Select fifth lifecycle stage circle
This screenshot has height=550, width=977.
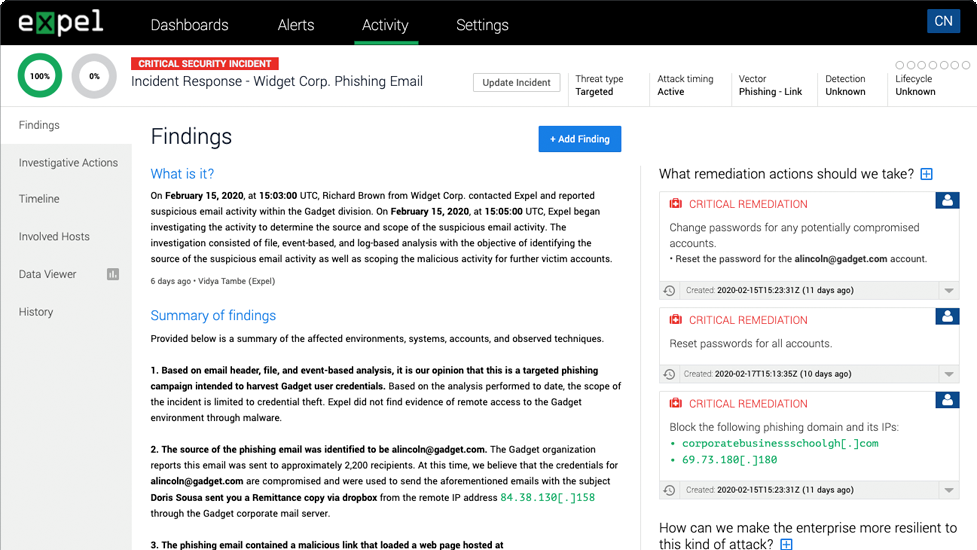click(x=944, y=65)
